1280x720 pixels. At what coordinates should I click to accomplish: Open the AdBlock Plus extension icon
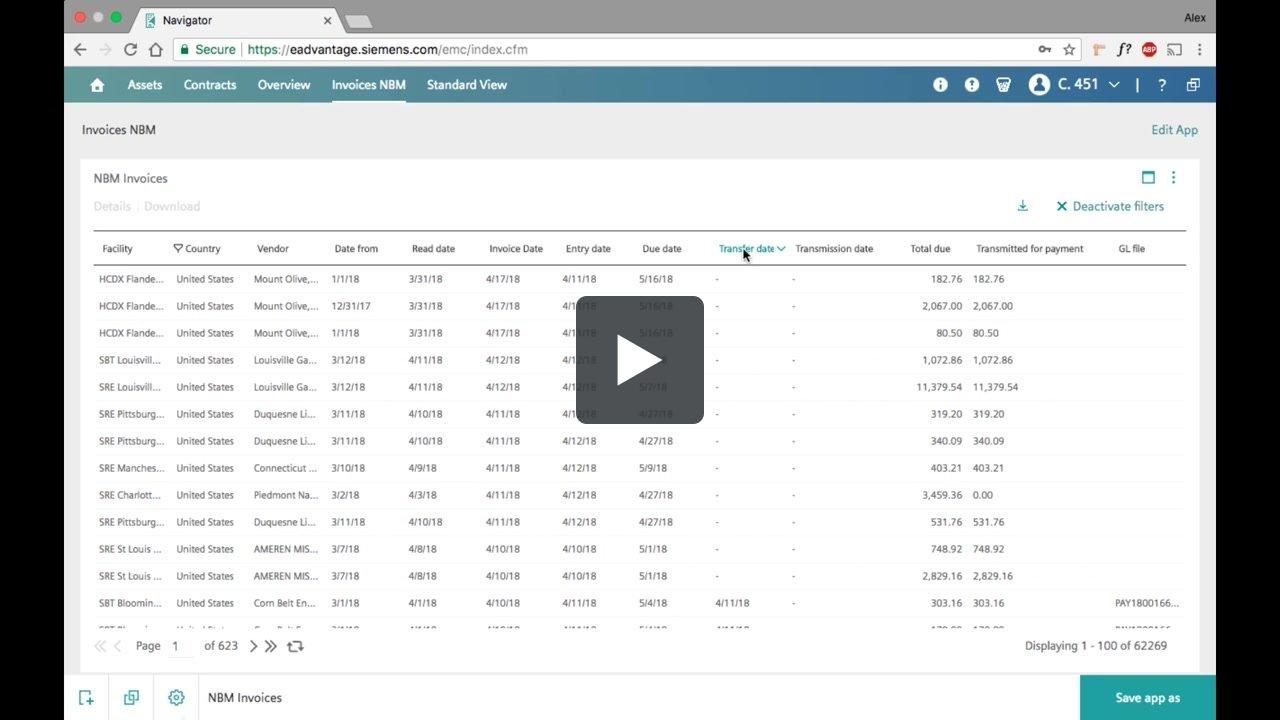pos(1149,49)
